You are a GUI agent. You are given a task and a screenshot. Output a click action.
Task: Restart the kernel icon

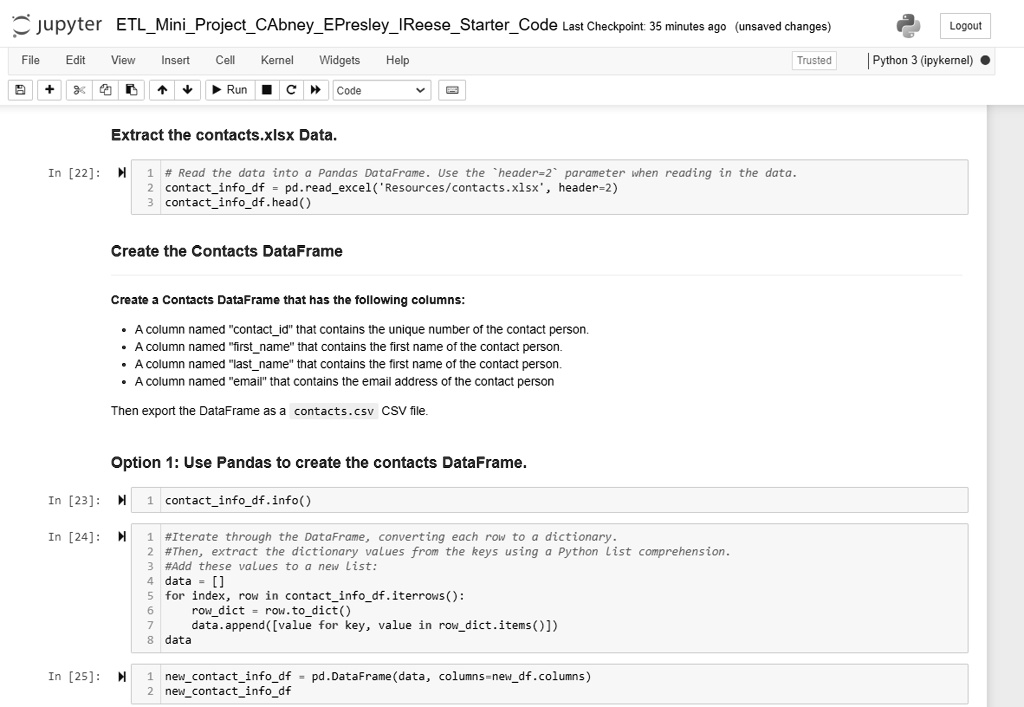point(291,90)
